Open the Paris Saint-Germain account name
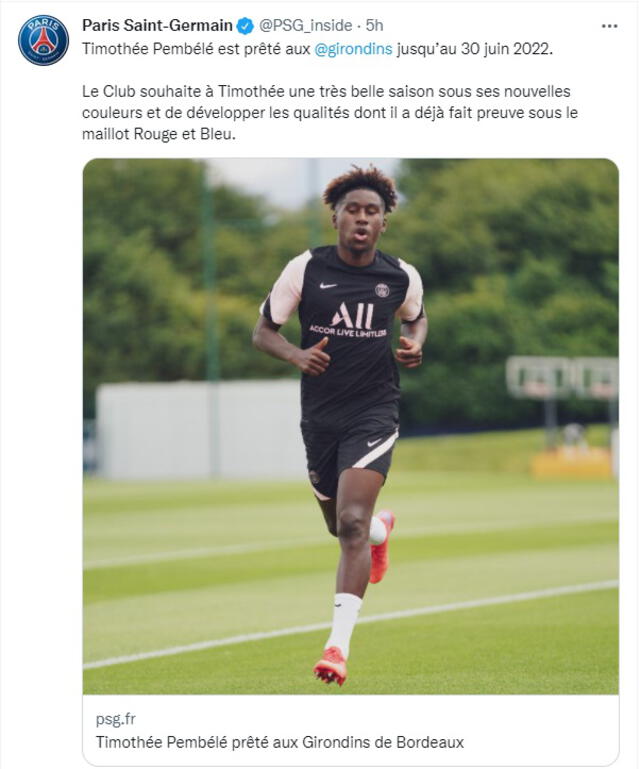This screenshot has width=640, height=769. (157, 25)
